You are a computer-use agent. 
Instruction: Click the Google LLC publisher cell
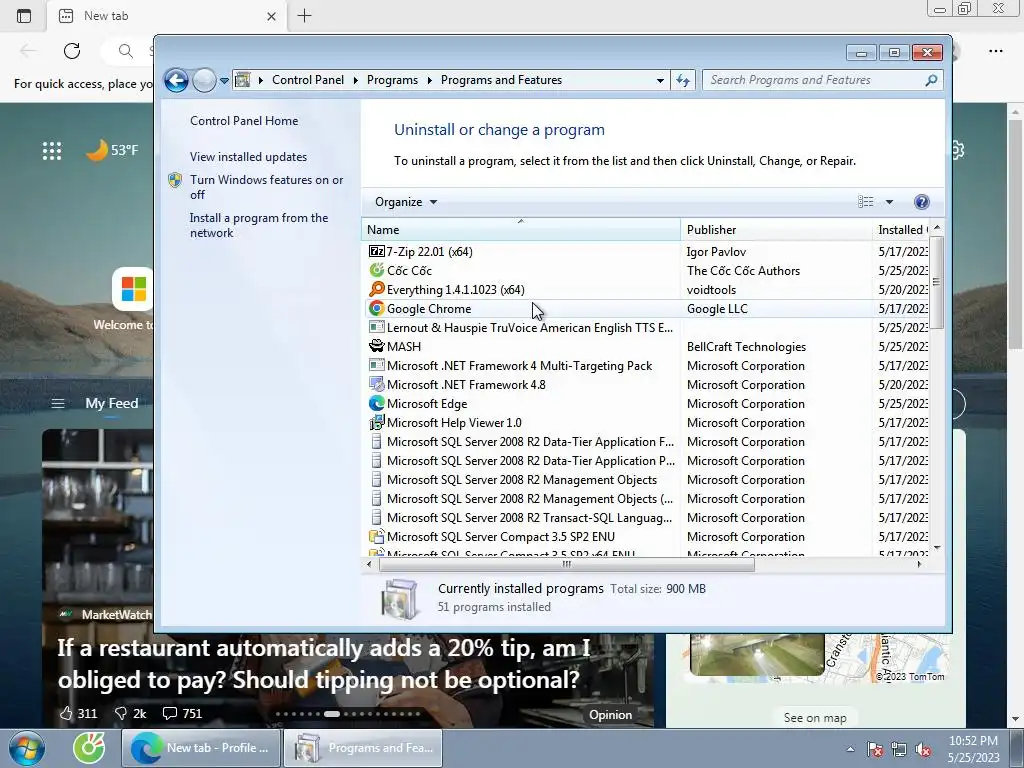click(x=717, y=308)
